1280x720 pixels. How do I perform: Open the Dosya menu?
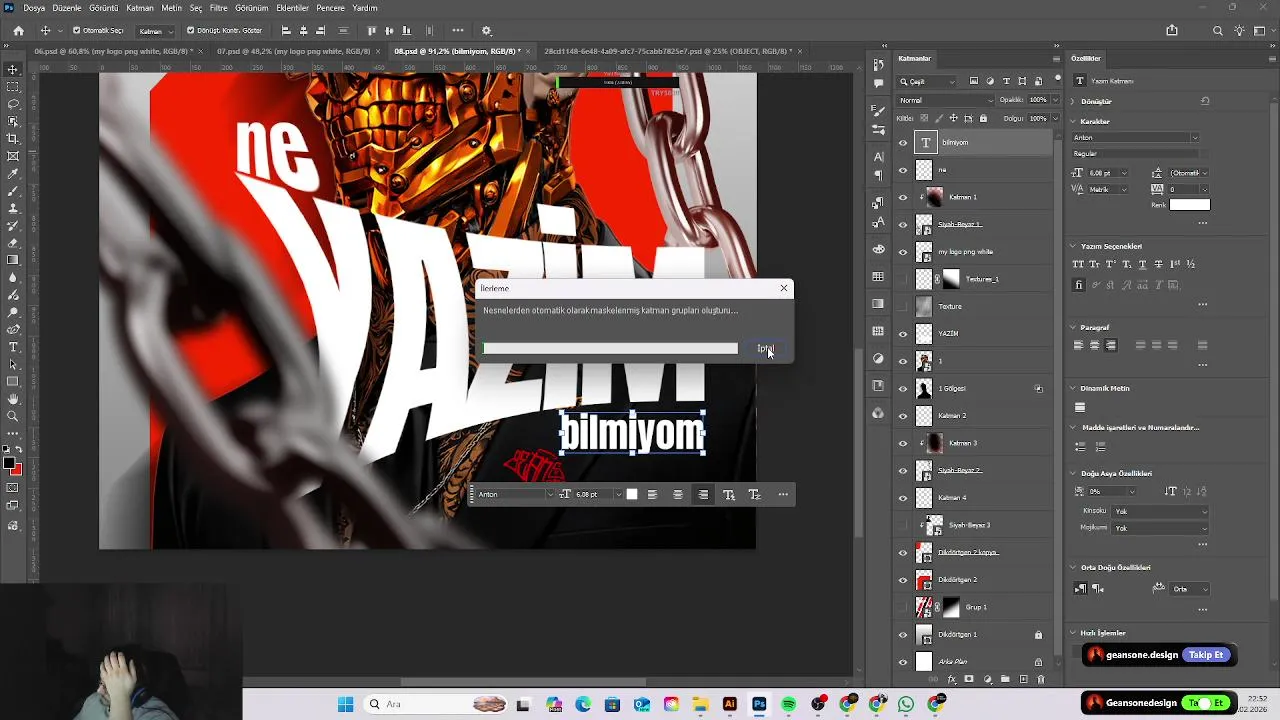tap(34, 8)
